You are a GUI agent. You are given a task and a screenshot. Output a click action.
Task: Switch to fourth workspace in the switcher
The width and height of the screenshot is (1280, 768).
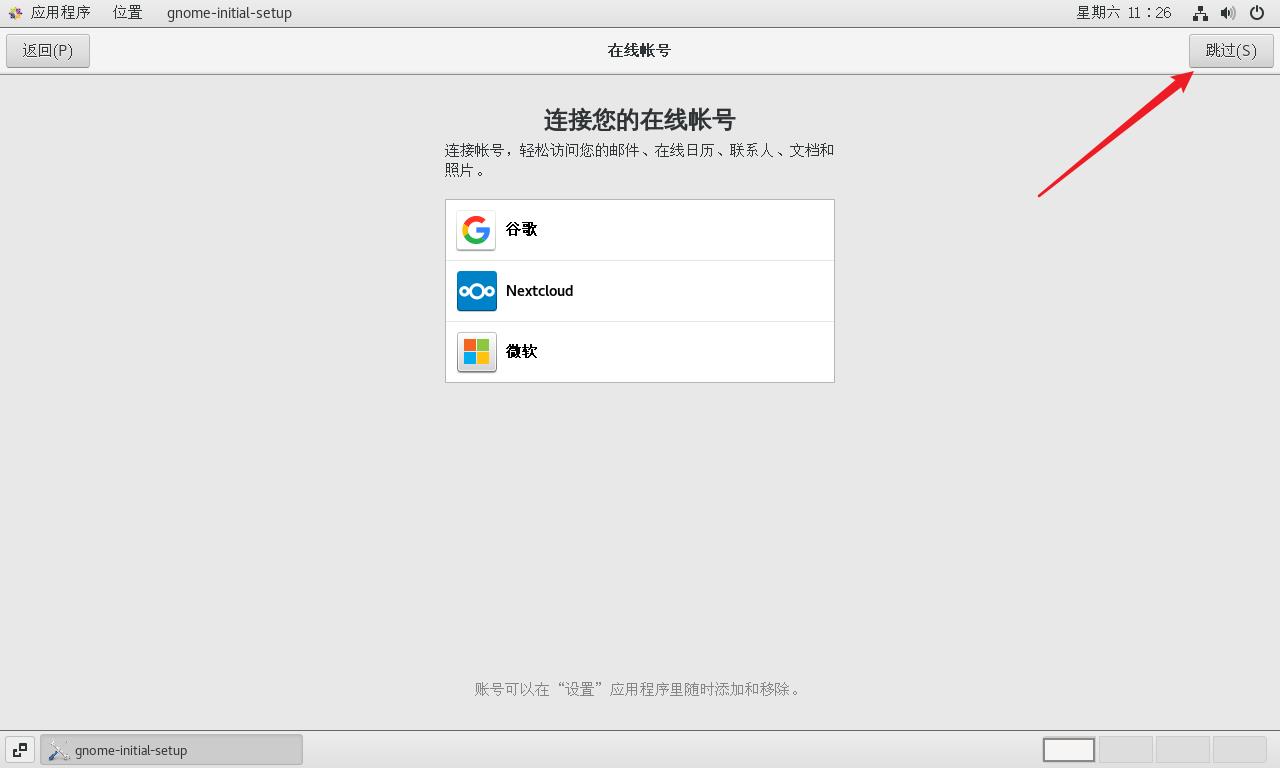click(1240, 750)
